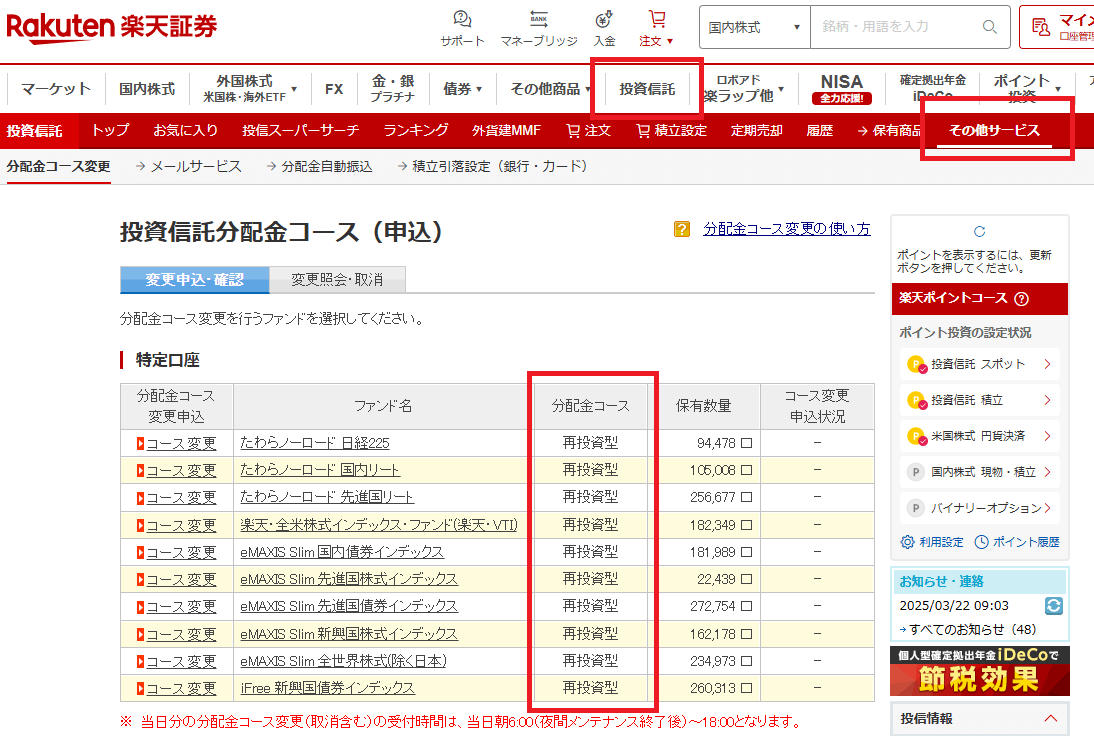Image resolution: width=1094 pixels, height=736 pixels.
Task: Click the quantity icon next to 181,989
Action: [747, 552]
